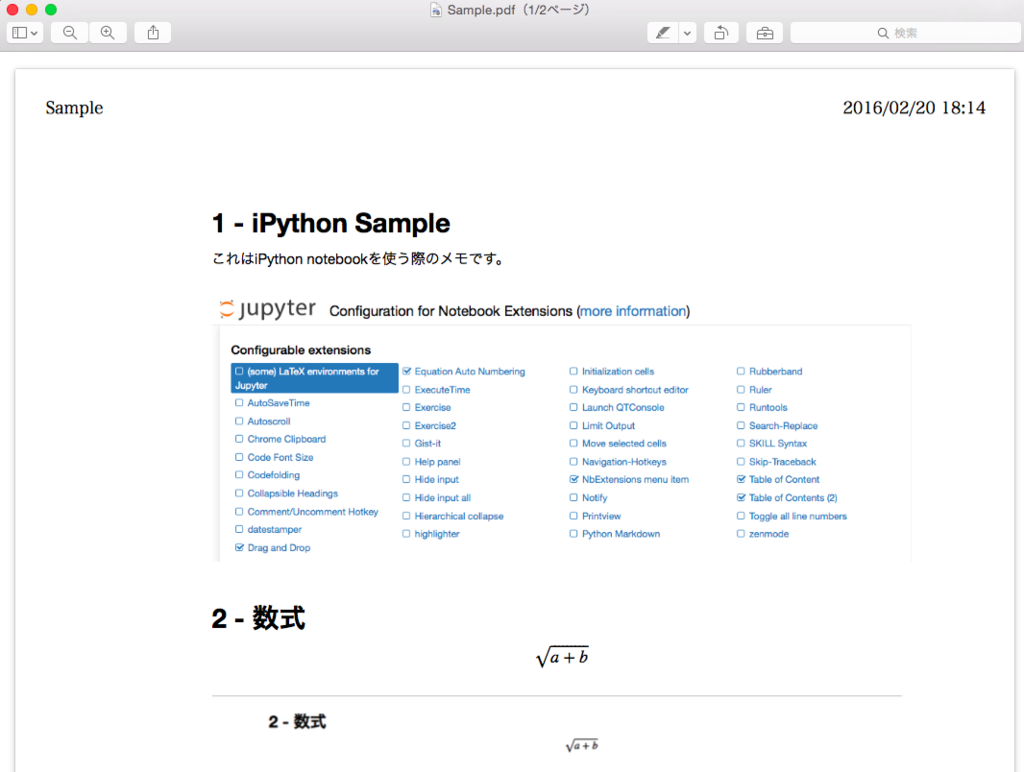1024x772 pixels.
Task: Click the search field
Action: point(905,33)
